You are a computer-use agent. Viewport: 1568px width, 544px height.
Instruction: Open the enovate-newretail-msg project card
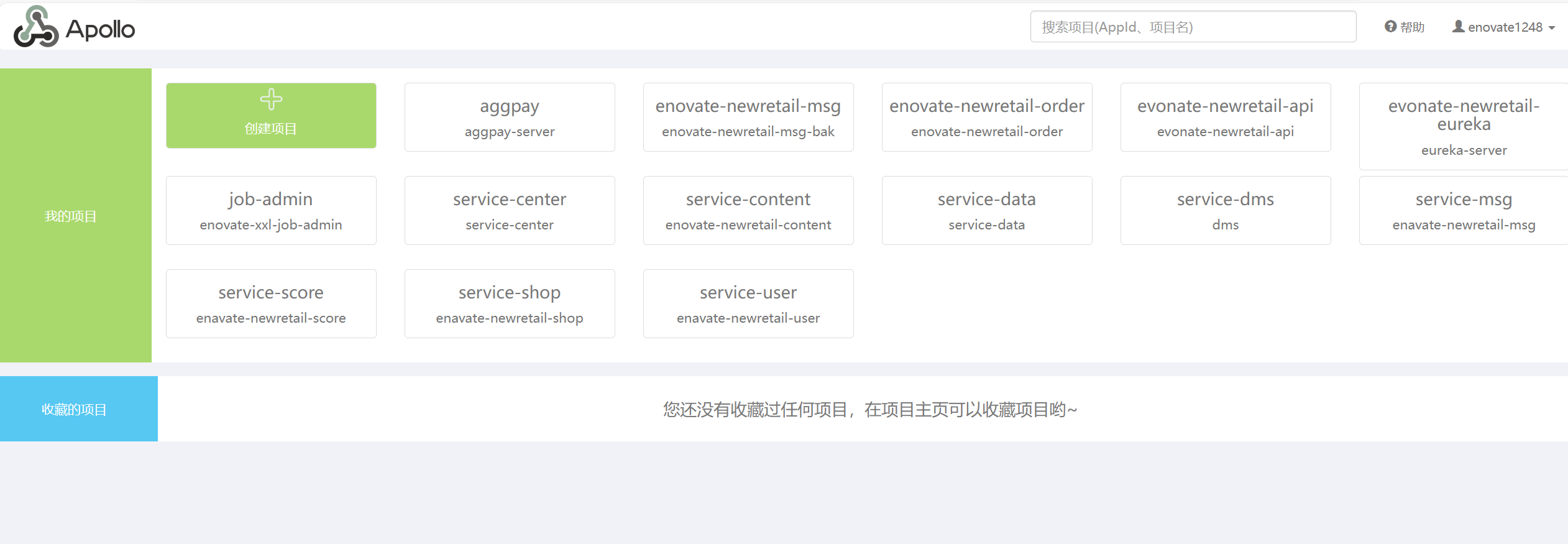[x=748, y=117]
